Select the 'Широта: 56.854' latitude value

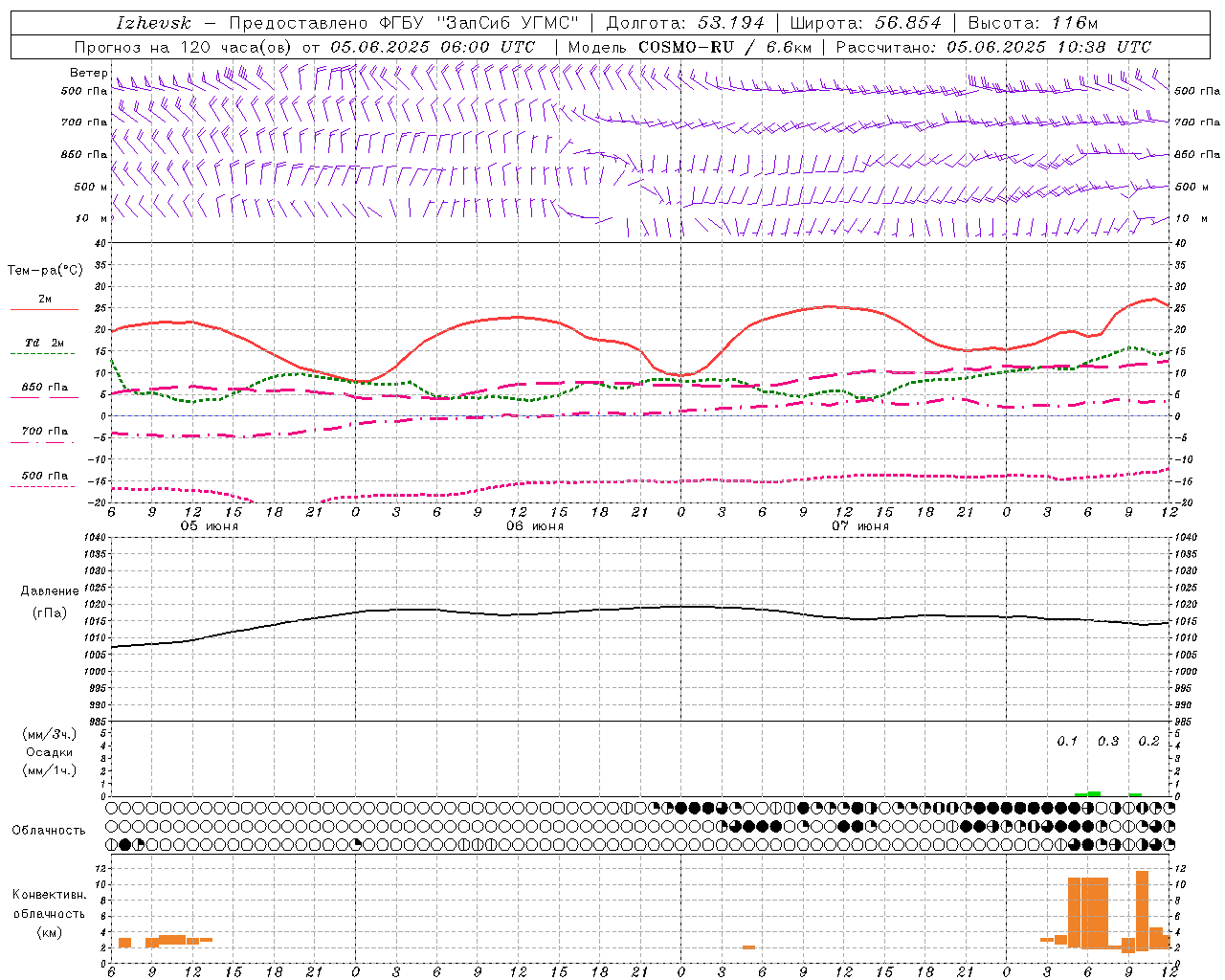pos(865,23)
